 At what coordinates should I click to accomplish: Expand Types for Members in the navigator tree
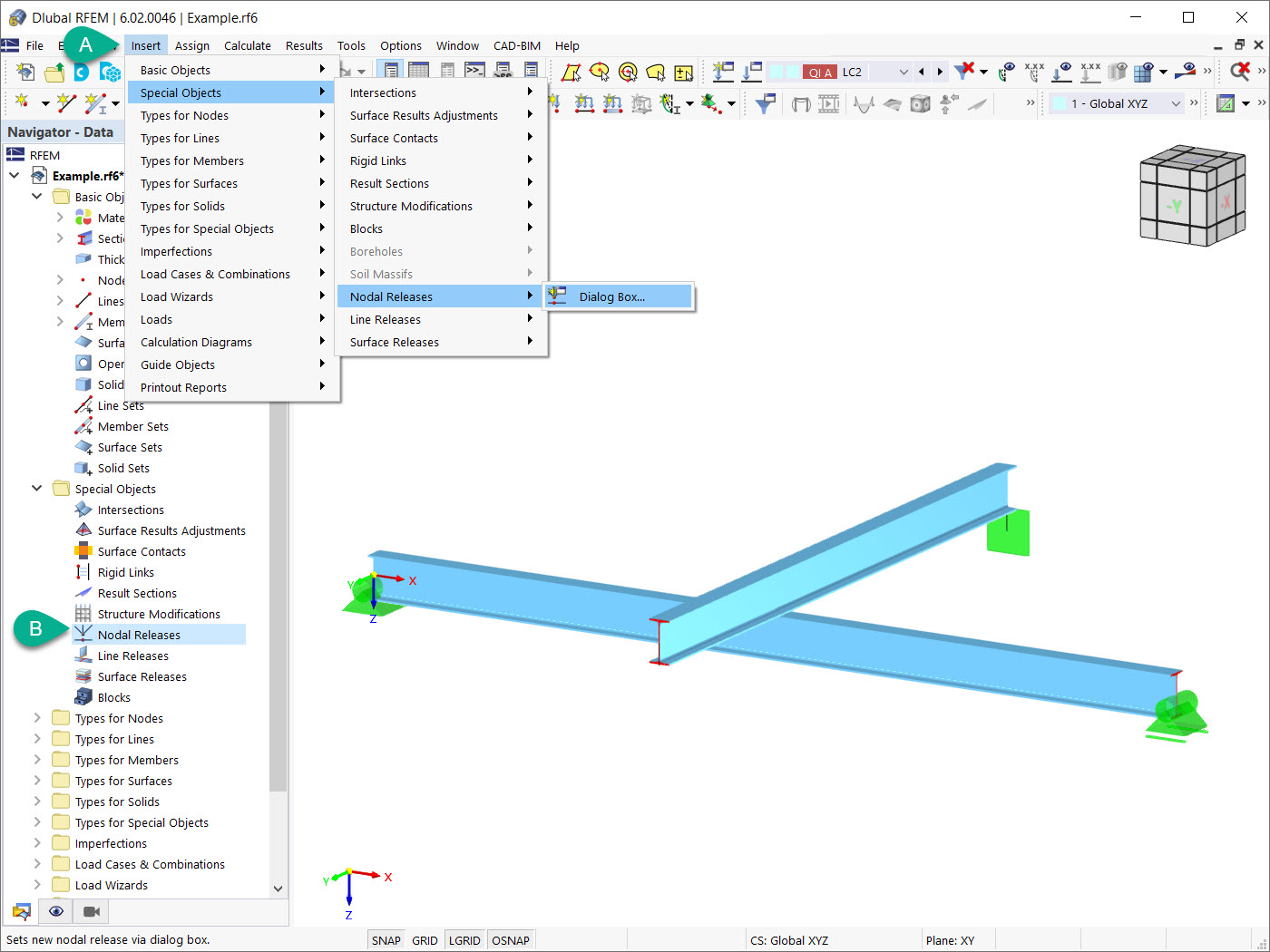(x=36, y=760)
